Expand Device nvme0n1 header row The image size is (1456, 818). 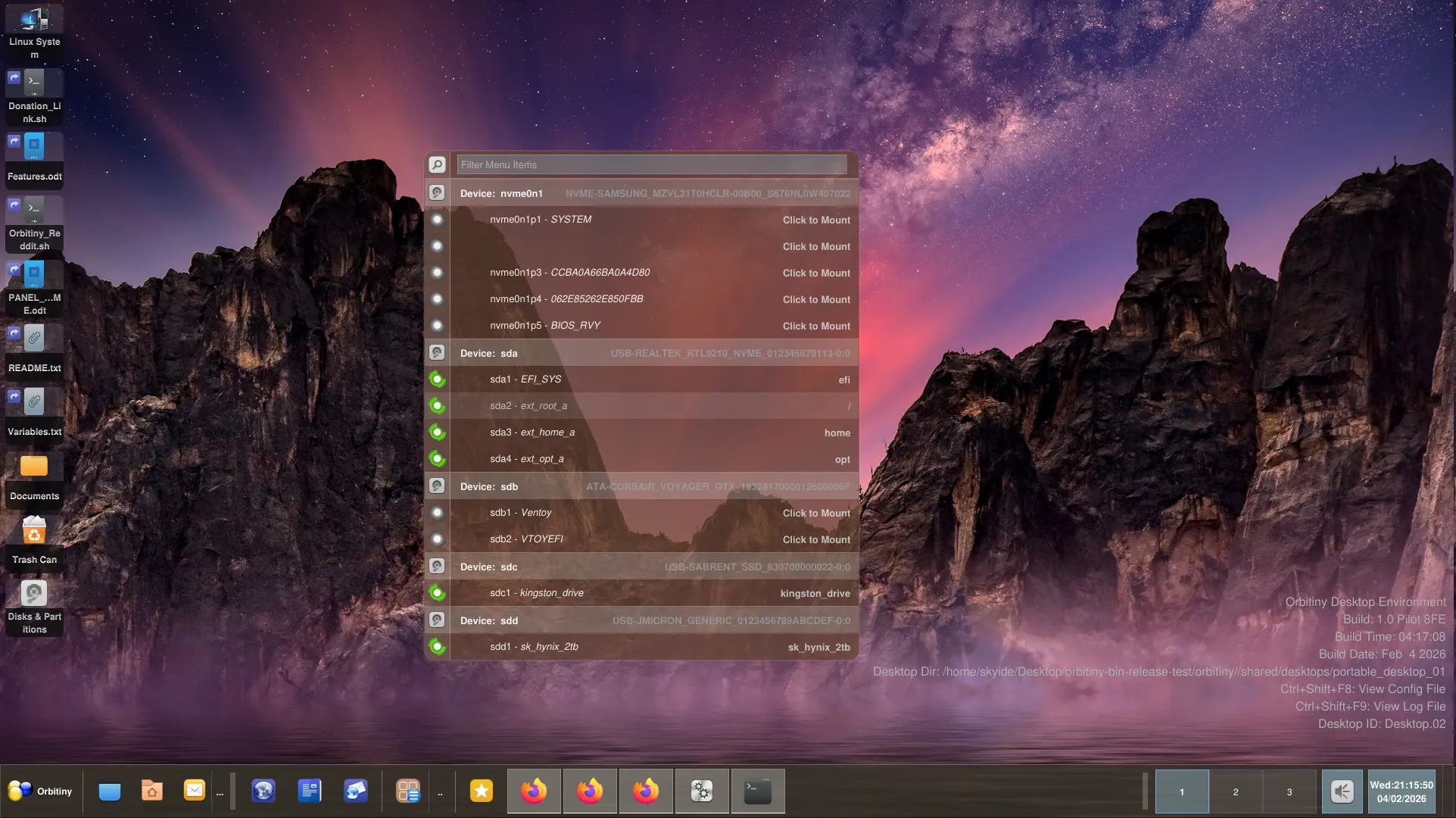click(501, 193)
